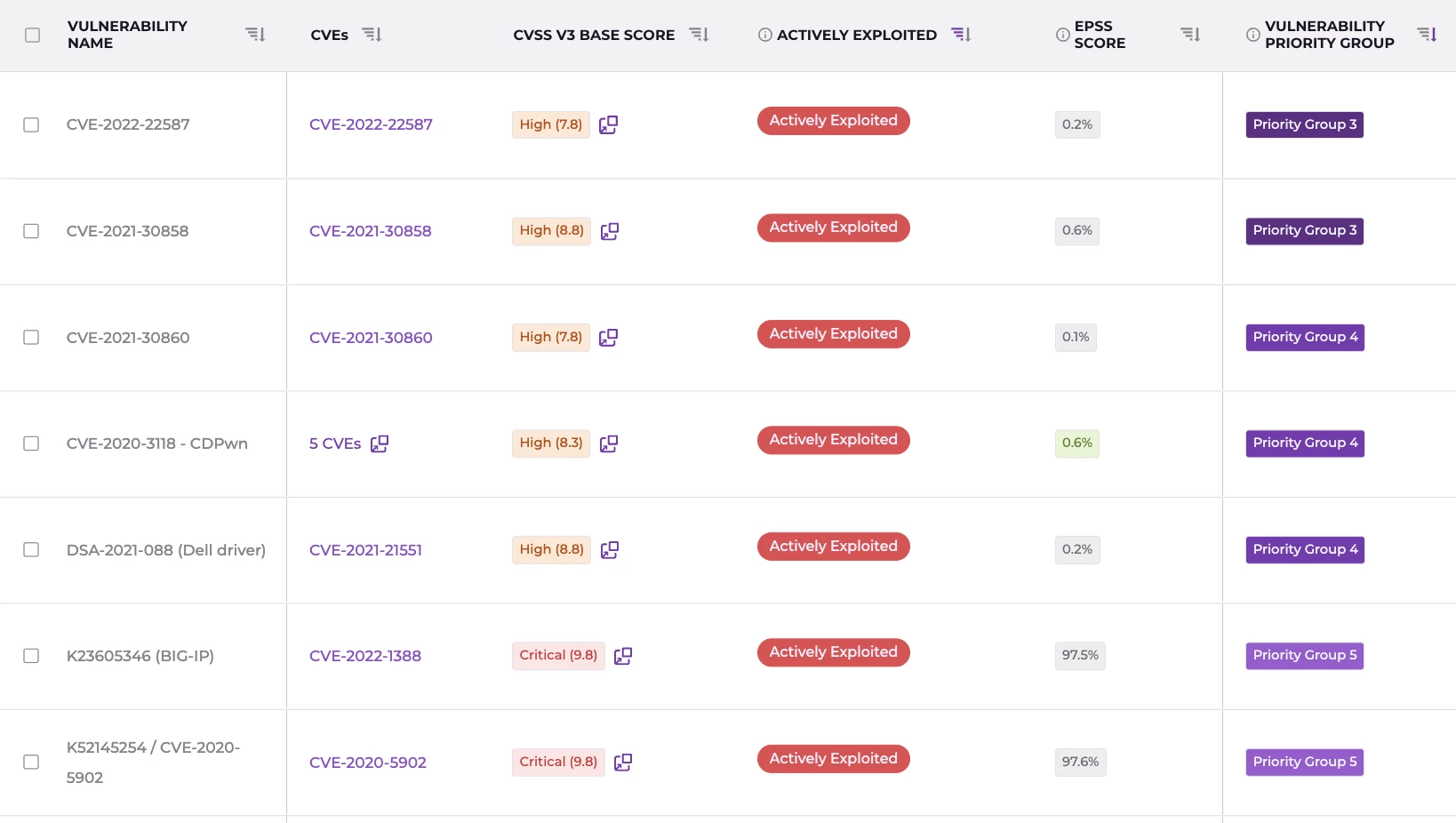Sort the EPSS Score column

1190,35
